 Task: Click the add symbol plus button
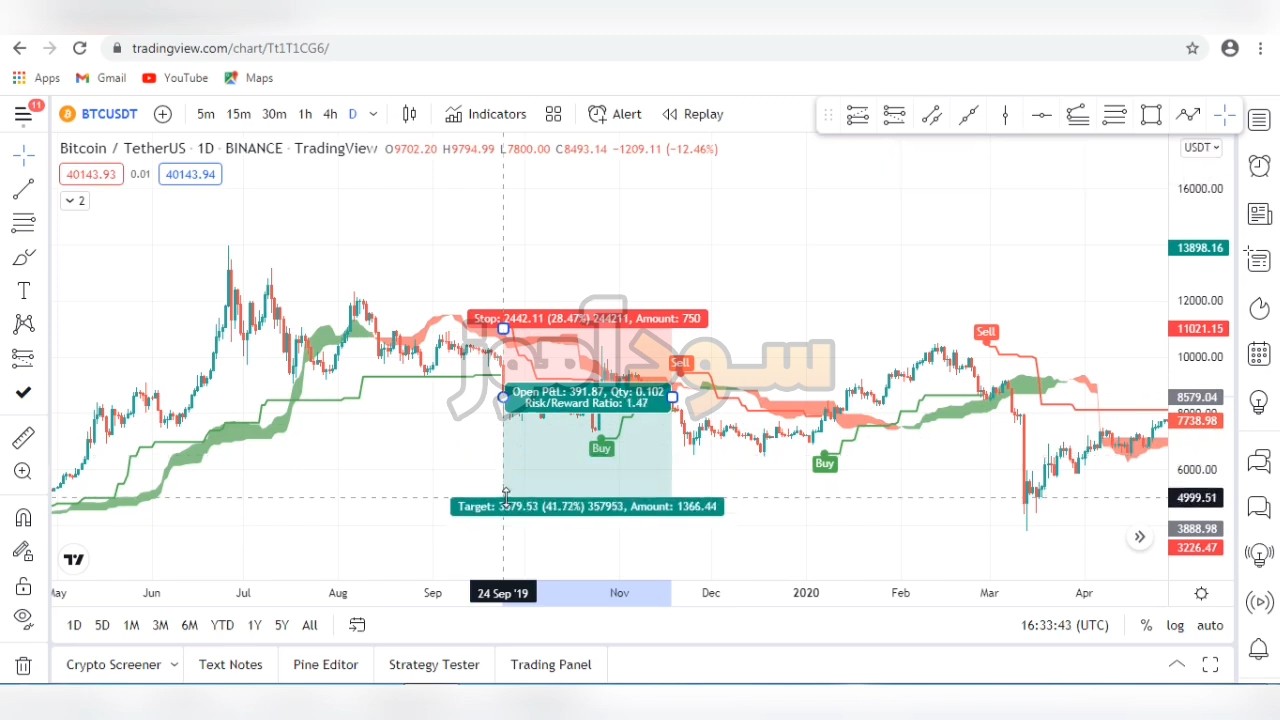click(x=163, y=114)
